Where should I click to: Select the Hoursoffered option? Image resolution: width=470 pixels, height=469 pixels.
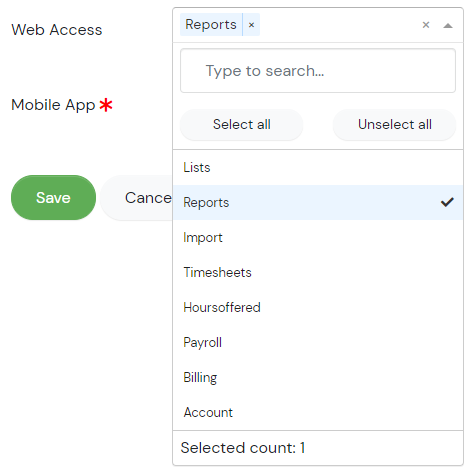[x=318, y=307]
